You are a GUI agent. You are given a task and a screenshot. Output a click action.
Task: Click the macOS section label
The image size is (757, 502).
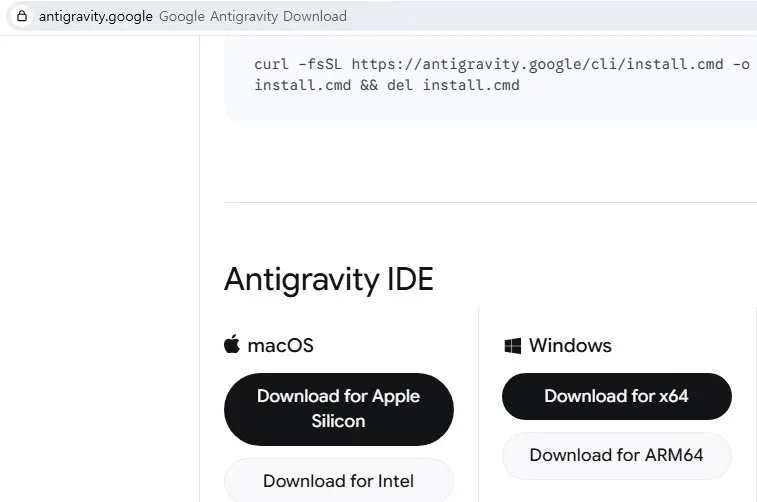pos(280,346)
